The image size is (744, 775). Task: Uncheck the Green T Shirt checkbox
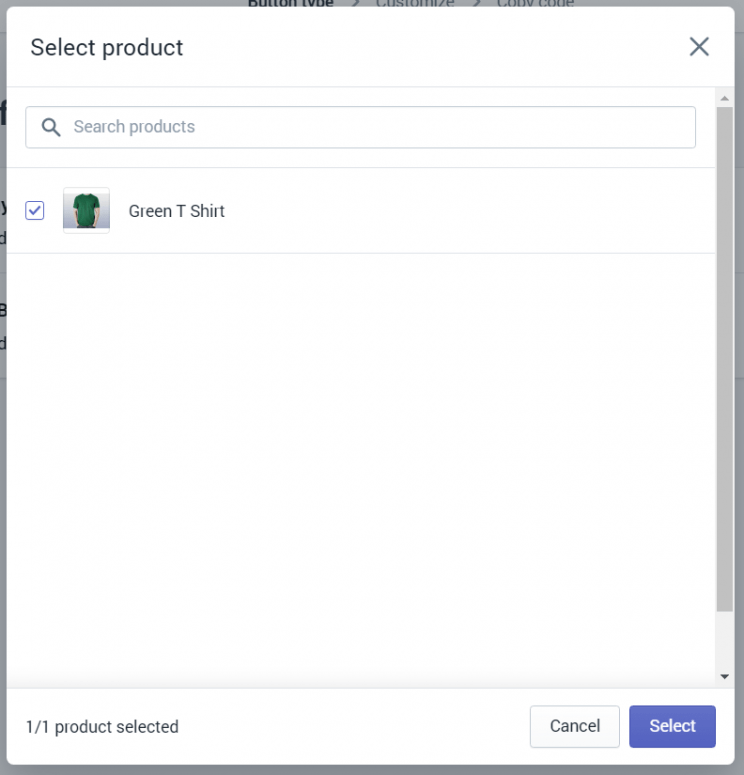pyautogui.click(x=35, y=211)
